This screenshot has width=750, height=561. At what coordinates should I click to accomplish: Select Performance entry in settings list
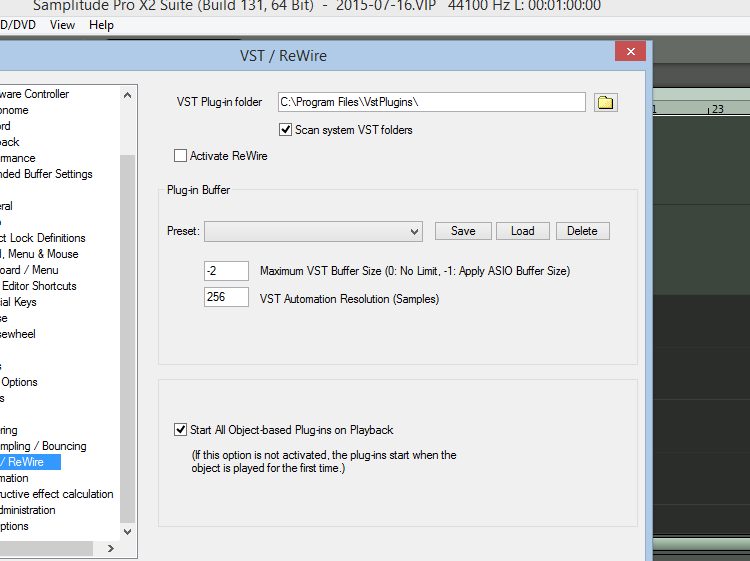click(18, 158)
